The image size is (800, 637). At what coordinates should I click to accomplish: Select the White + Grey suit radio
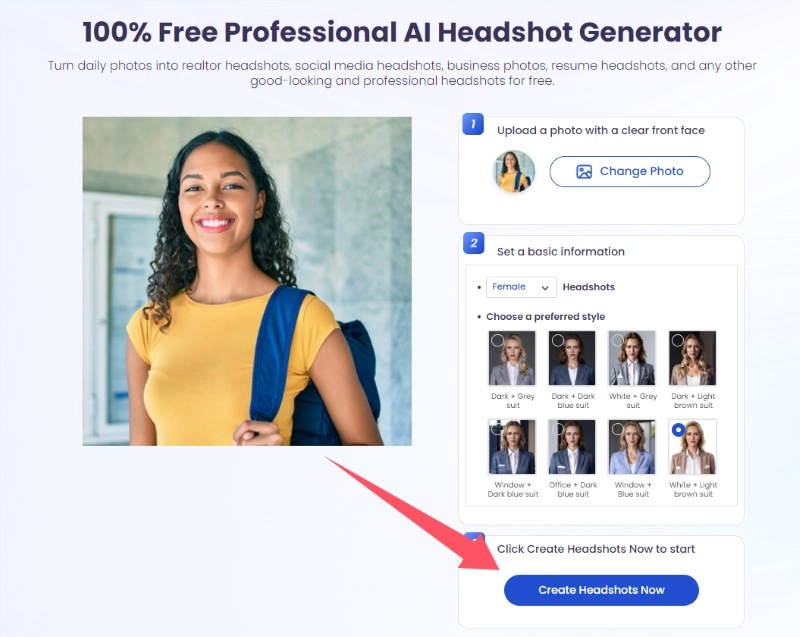[618, 340]
